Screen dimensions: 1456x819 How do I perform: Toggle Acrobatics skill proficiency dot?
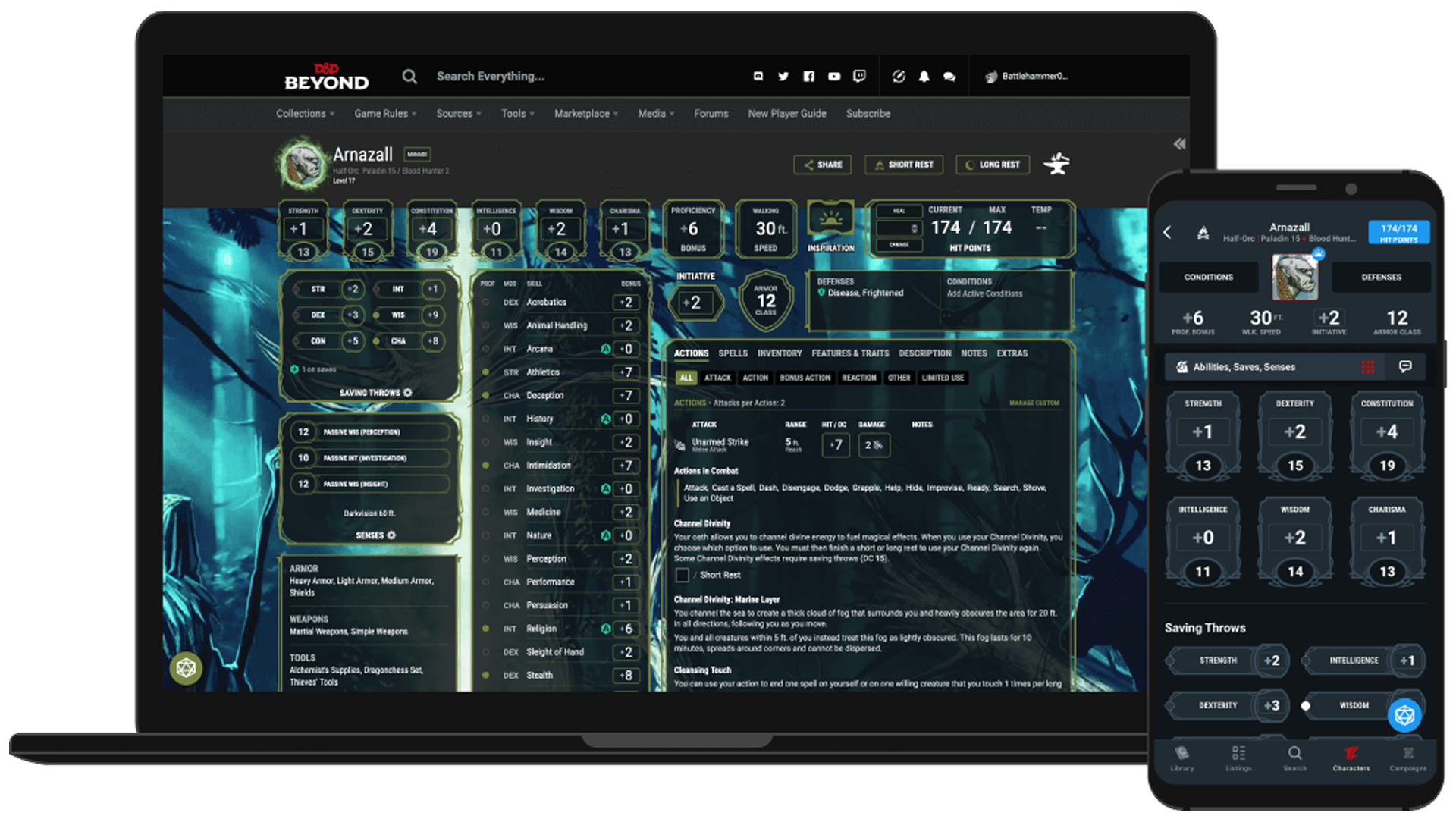(486, 302)
